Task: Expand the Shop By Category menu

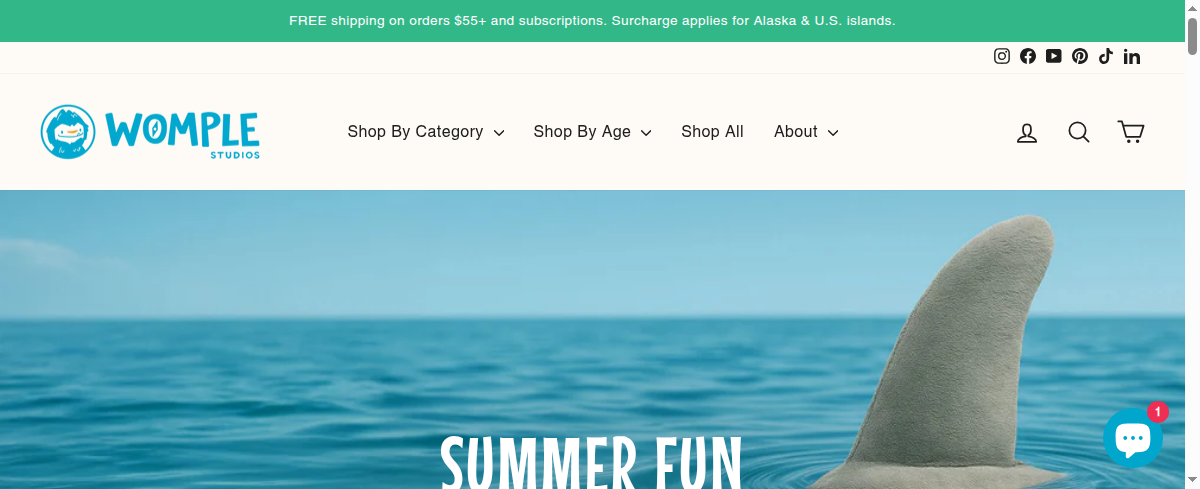Action: pyautogui.click(x=426, y=132)
